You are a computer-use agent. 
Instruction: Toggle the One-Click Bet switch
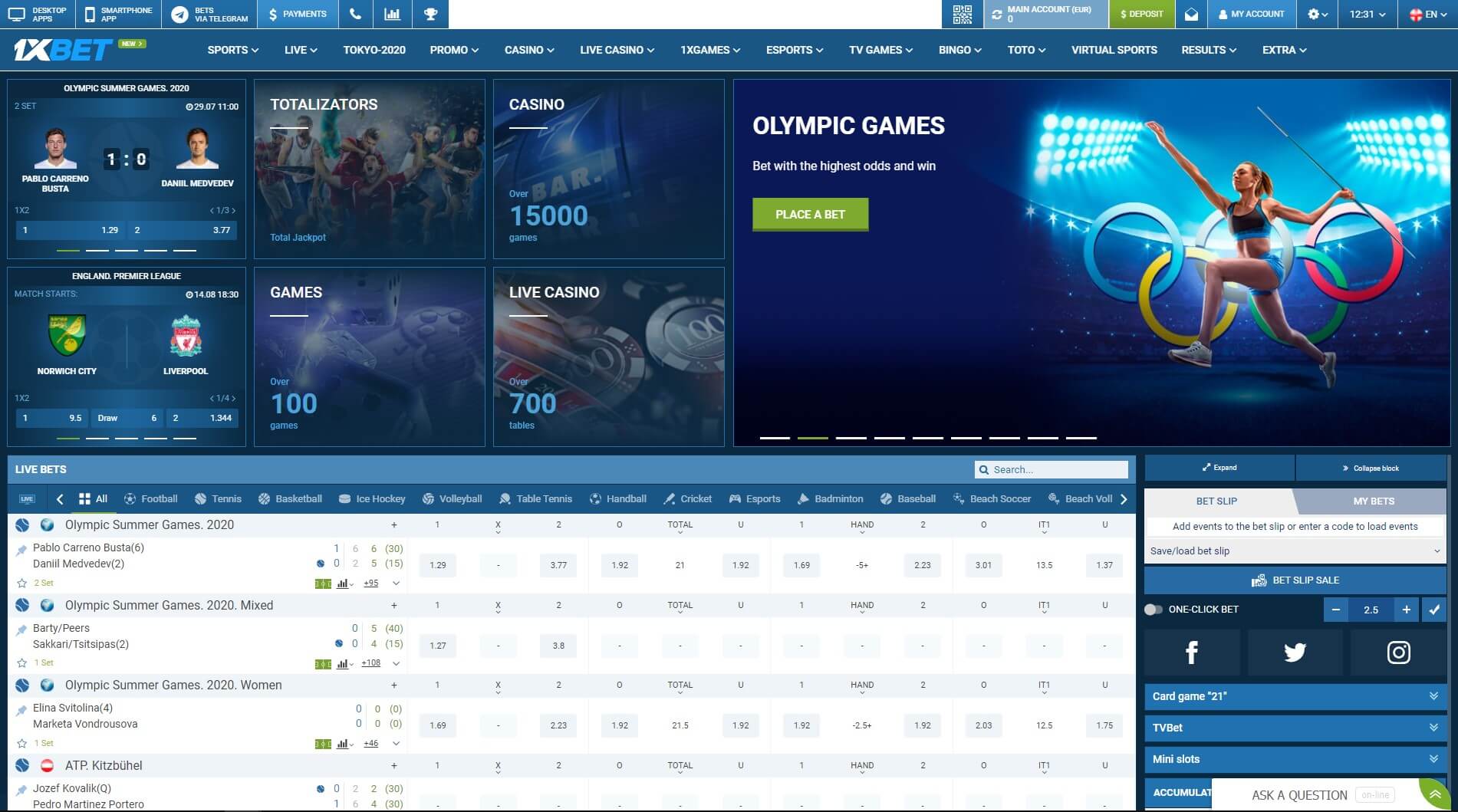1153,610
